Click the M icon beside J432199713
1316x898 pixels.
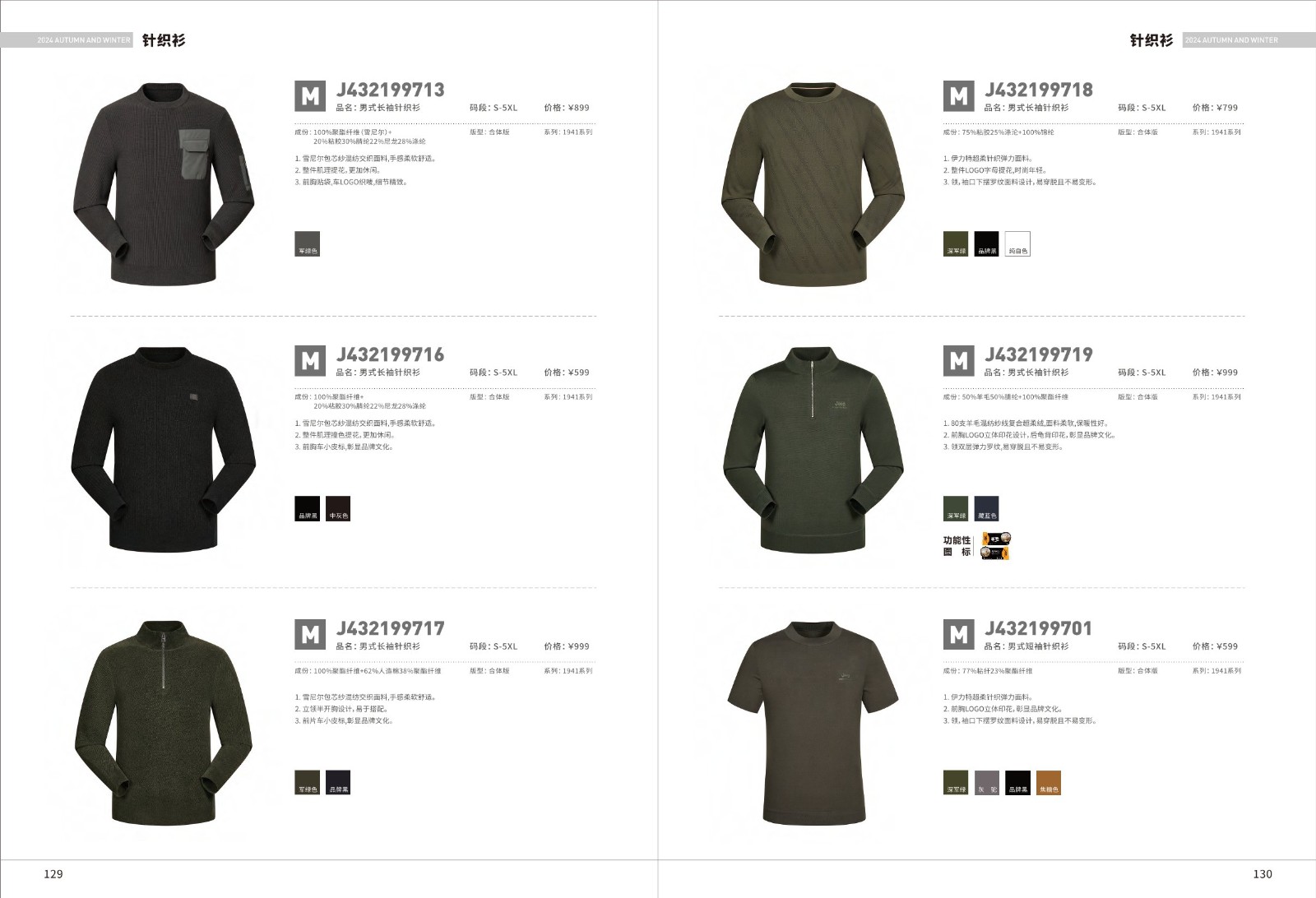(310, 96)
